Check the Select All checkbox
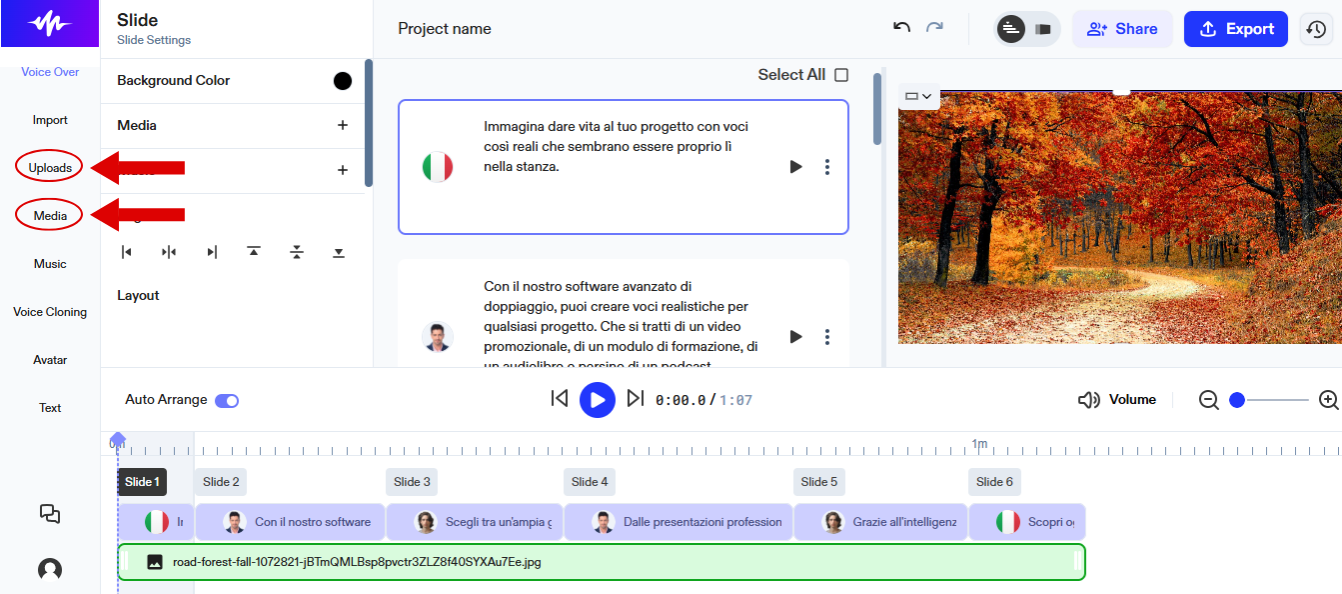 click(841, 75)
